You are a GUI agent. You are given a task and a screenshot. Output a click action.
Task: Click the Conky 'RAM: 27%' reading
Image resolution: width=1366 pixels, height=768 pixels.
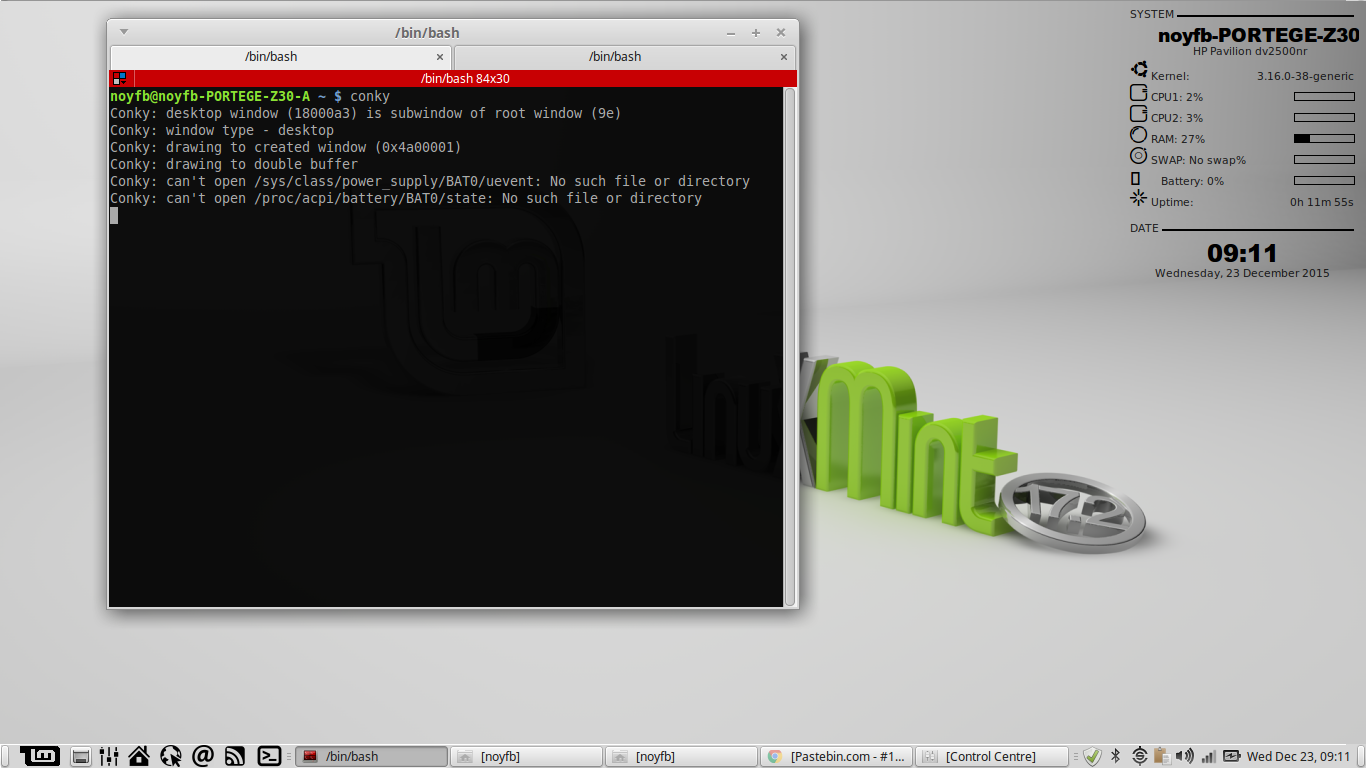pyautogui.click(x=1178, y=139)
